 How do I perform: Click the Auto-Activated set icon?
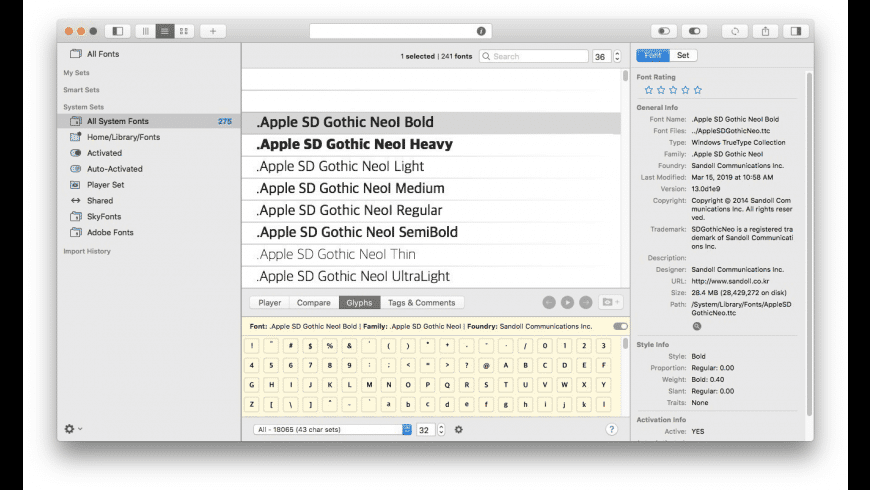click(x=75, y=169)
